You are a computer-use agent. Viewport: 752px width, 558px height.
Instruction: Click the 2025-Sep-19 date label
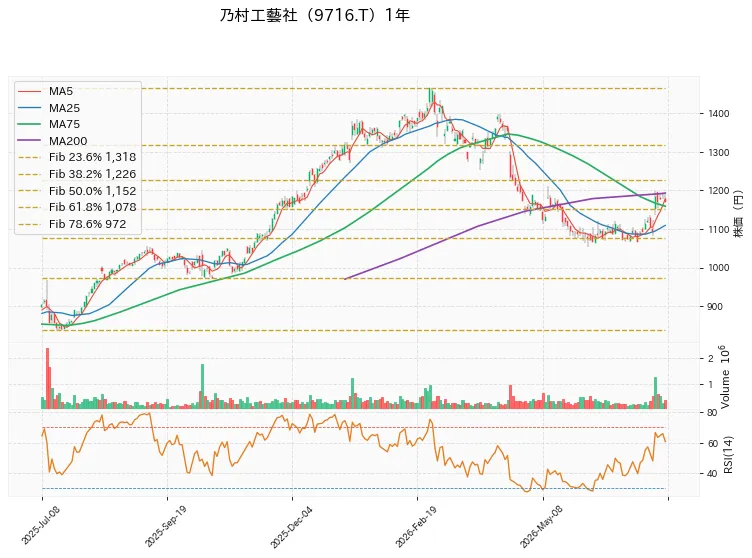point(165,526)
